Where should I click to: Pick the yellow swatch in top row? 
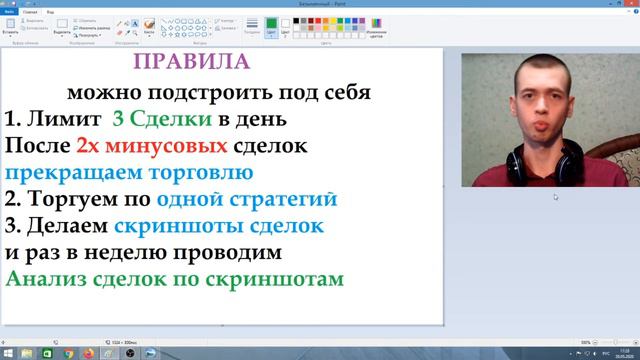click(333, 21)
